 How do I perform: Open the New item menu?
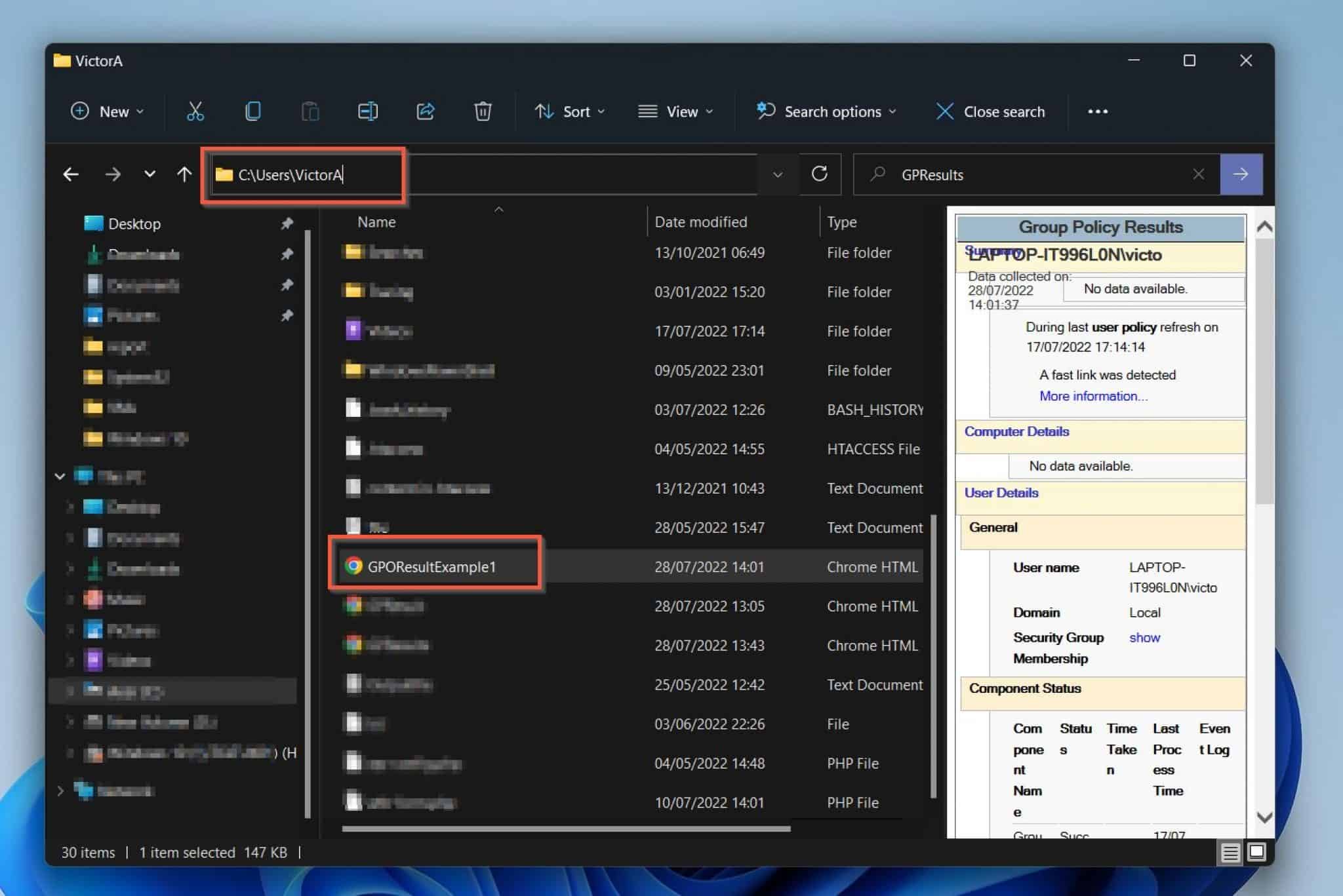pyautogui.click(x=107, y=111)
